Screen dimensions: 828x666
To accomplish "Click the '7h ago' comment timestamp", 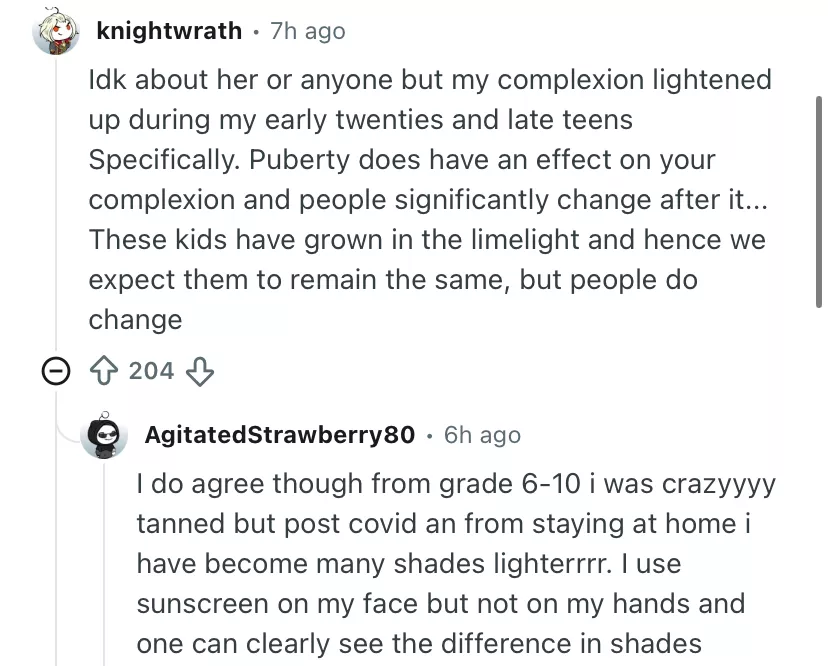I will tap(307, 31).
